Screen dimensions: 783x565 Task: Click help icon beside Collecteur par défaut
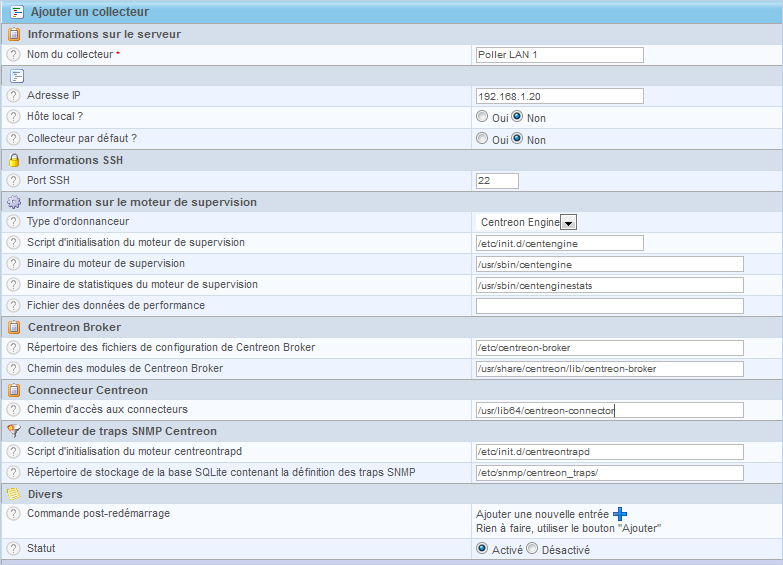13,138
